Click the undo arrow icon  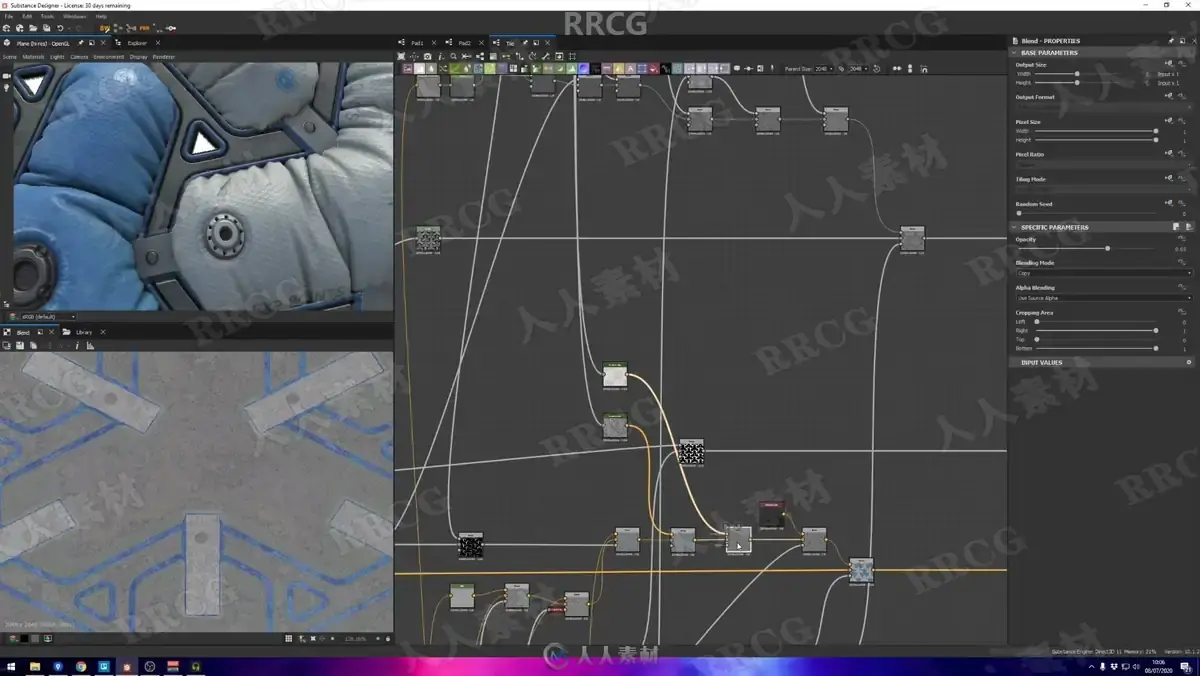coord(60,28)
